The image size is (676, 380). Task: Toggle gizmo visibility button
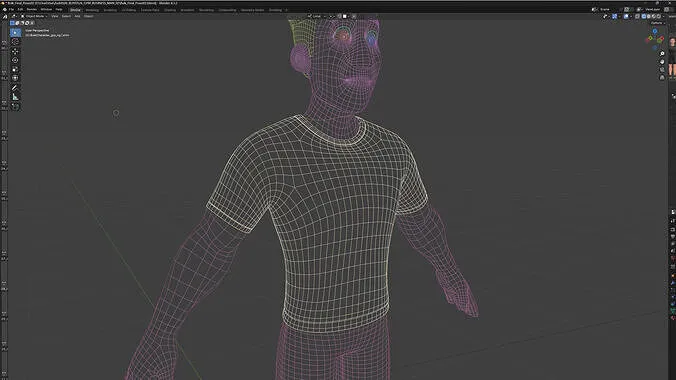tap(614, 16)
